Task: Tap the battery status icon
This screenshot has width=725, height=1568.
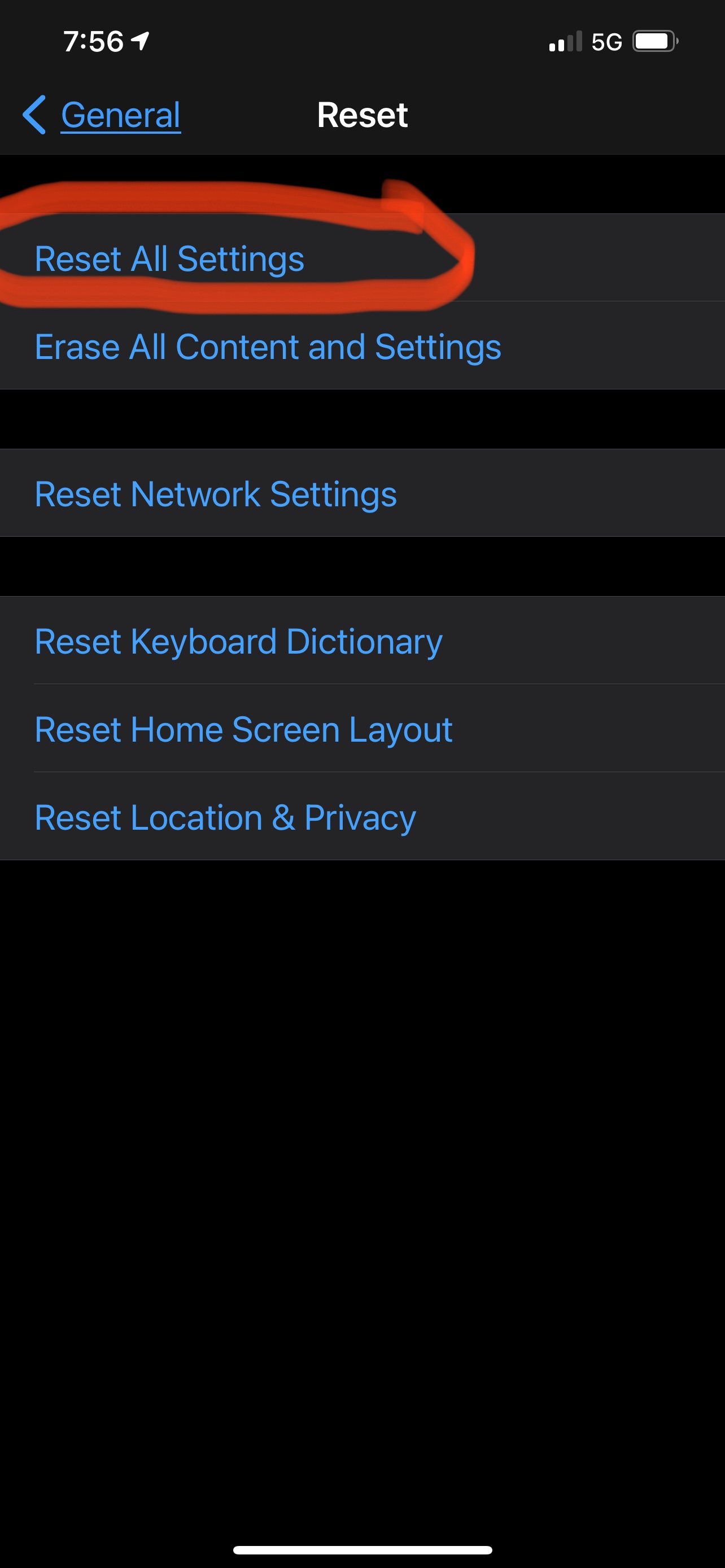Action: [656, 41]
